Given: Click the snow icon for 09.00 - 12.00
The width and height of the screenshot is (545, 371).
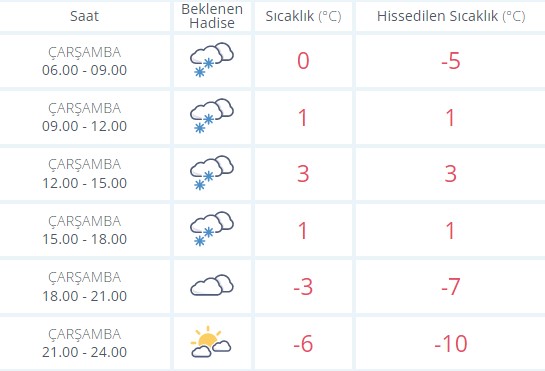Looking at the screenshot, I should click(x=212, y=116).
